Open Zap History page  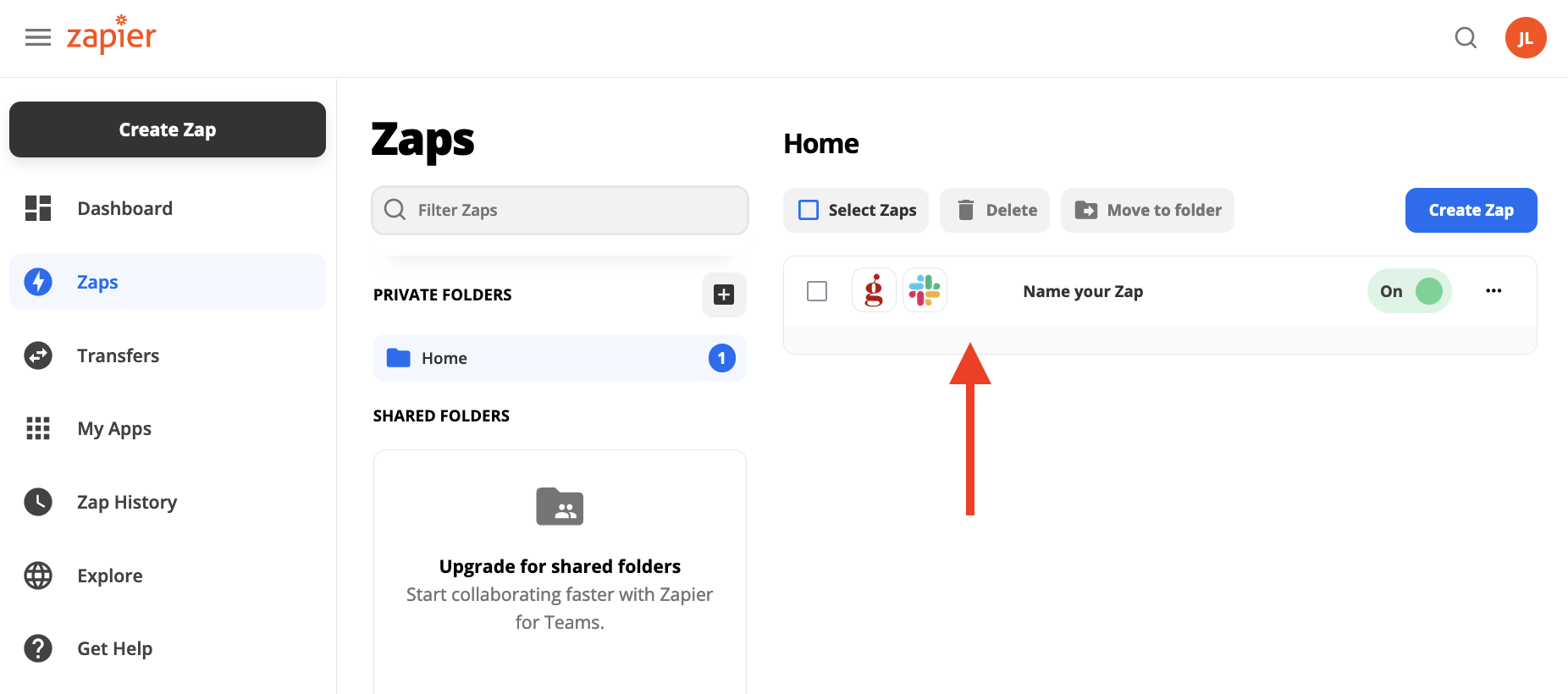(168, 502)
